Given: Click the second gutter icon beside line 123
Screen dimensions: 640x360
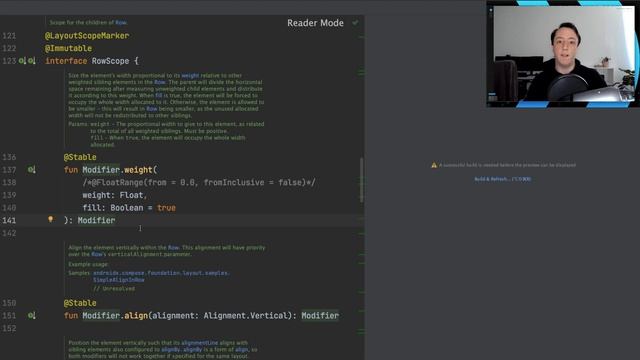Looking at the screenshot, I should [31, 61].
